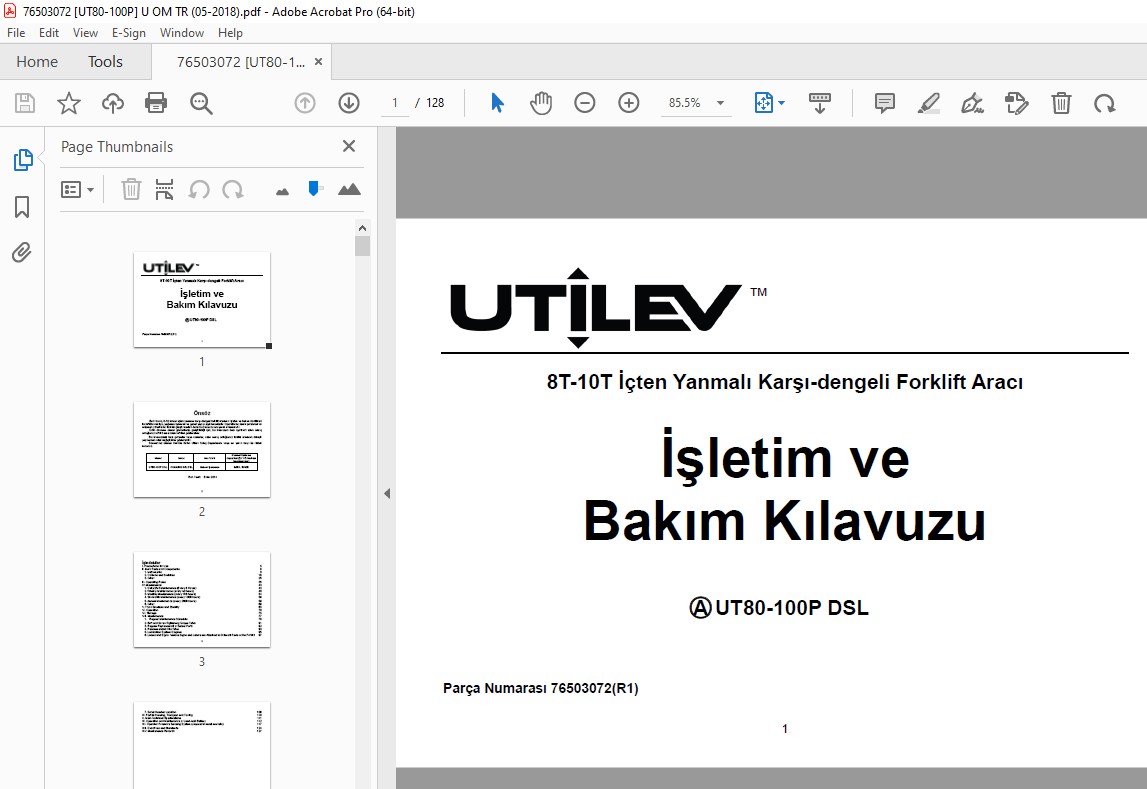Select the arrow selection tool
Screen dimensions: 1147x789
tap(497, 103)
